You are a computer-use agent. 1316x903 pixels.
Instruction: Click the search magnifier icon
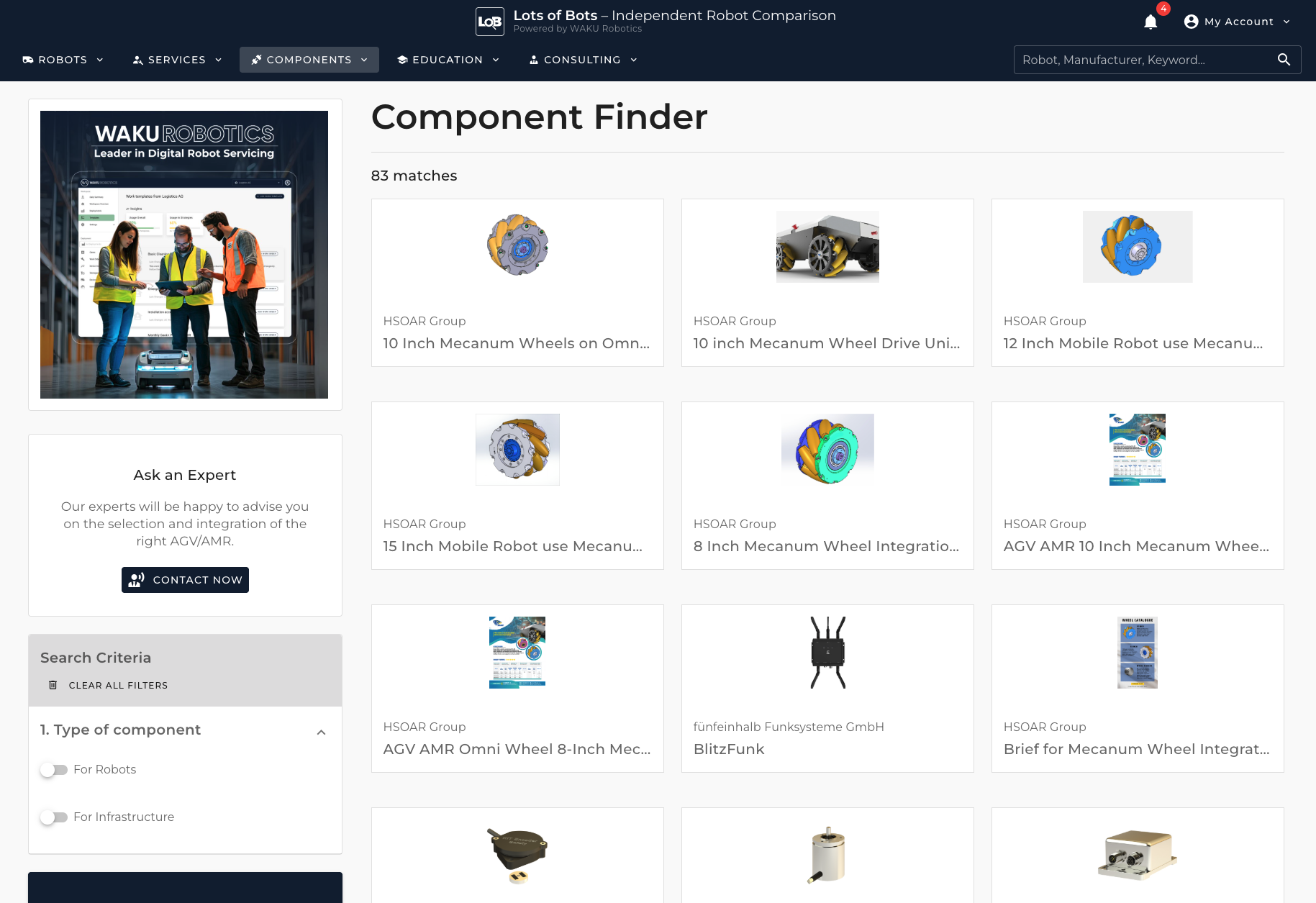coord(1284,60)
